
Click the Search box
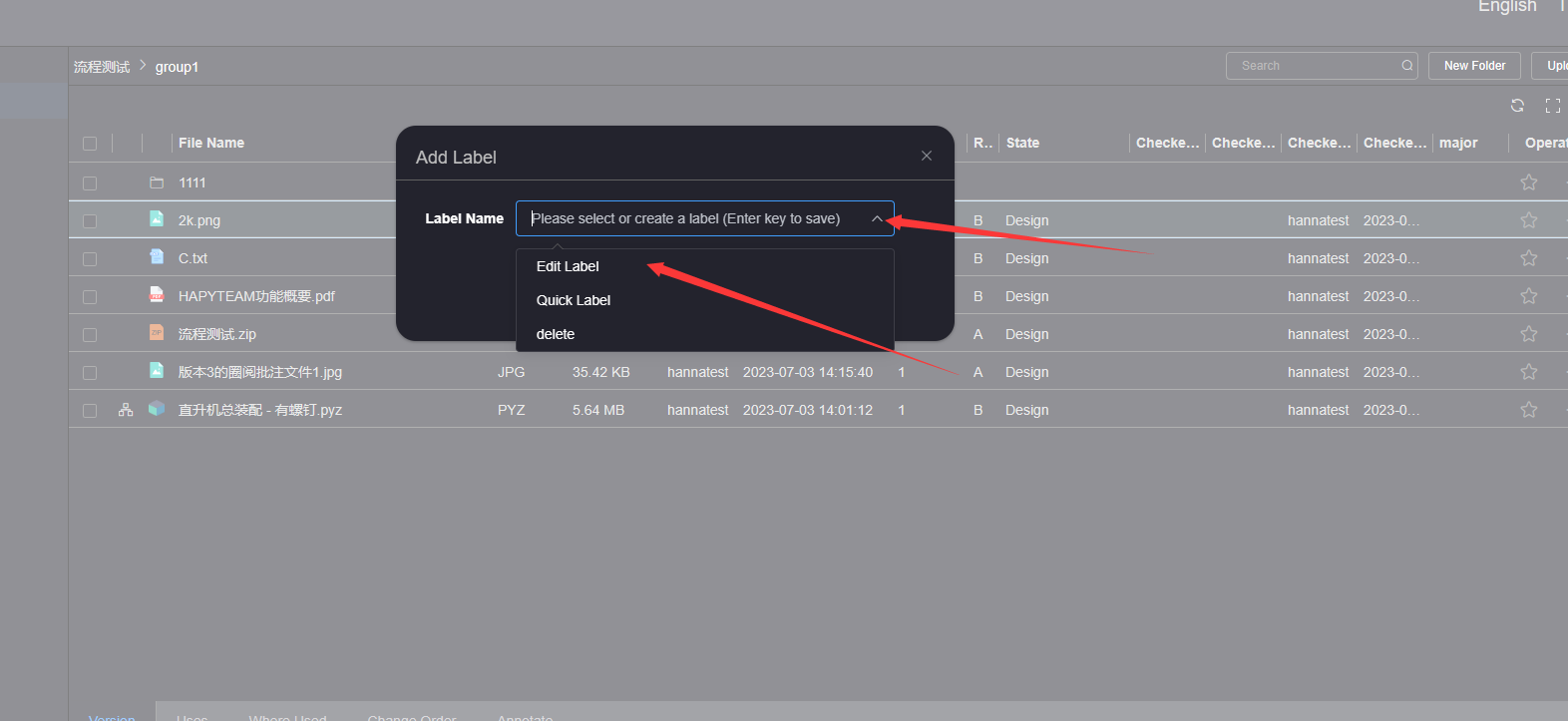1322,66
